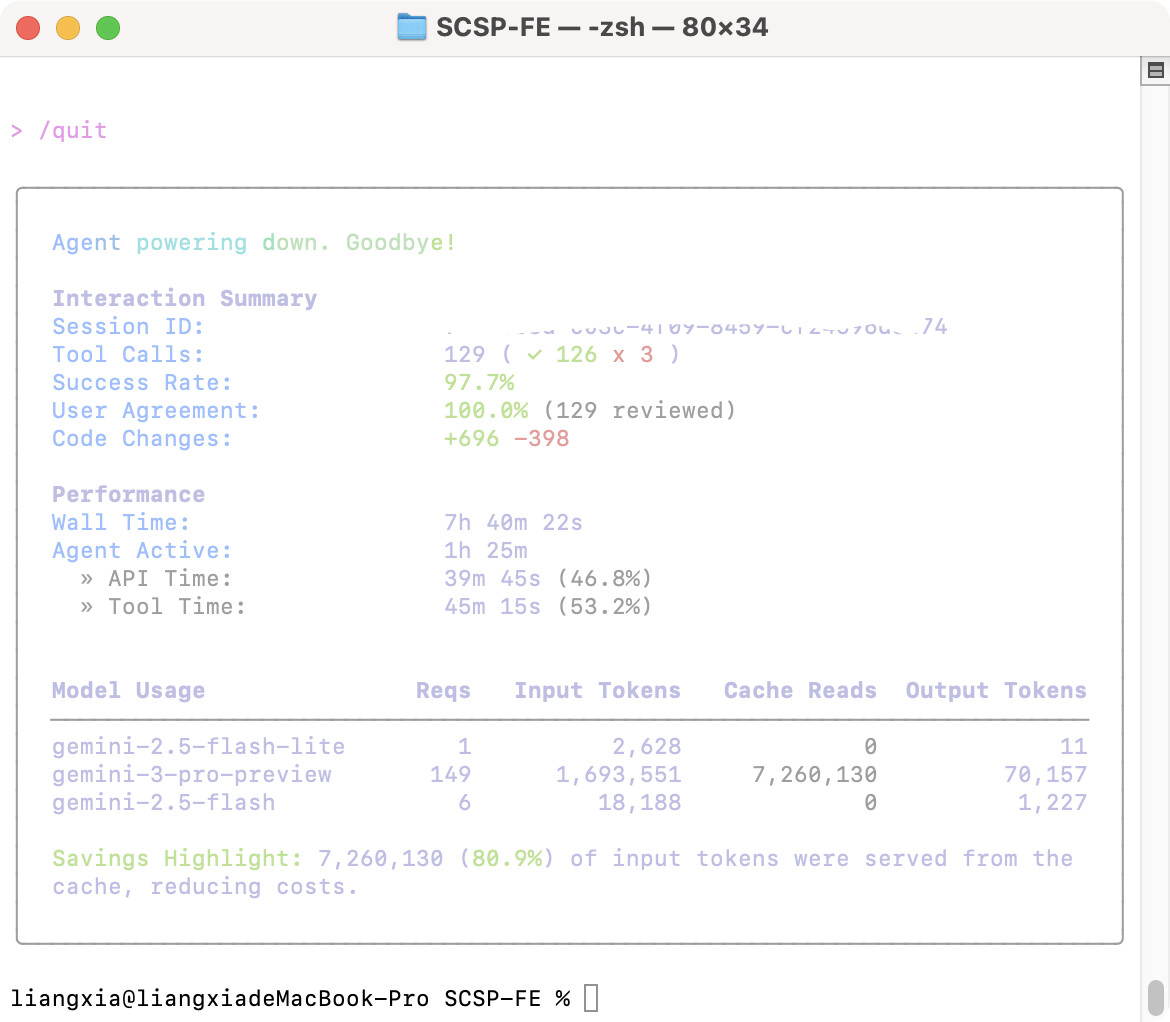
Task: Click the red close window button
Action: 28,28
